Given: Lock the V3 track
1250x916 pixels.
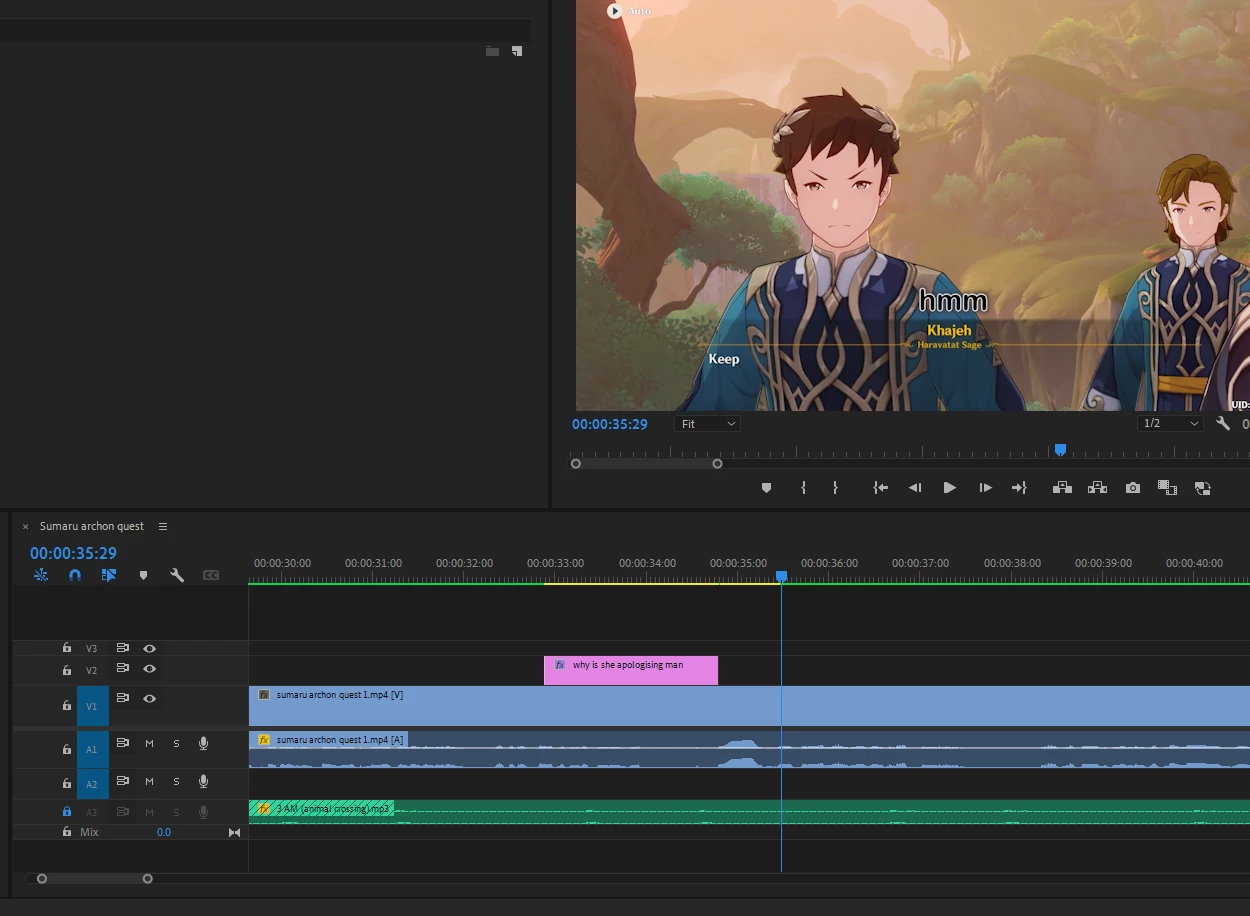Looking at the screenshot, I should (67, 648).
